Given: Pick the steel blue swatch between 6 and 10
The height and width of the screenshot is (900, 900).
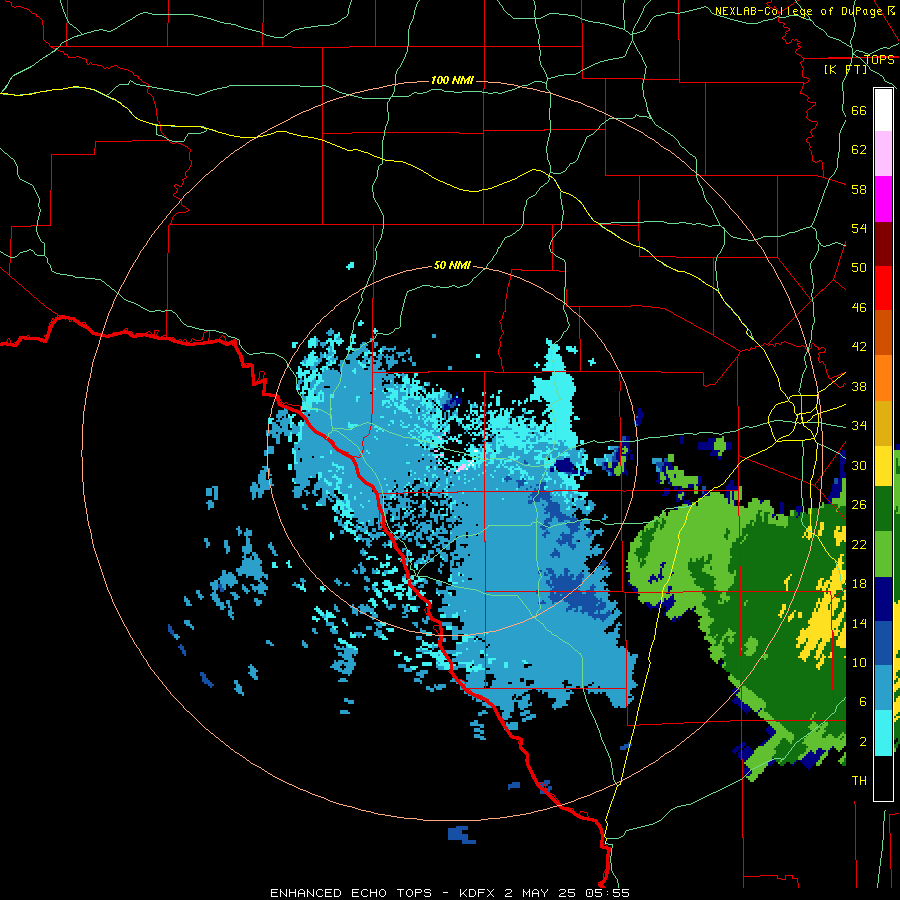Looking at the screenshot, I should click(x=883, y=688).
